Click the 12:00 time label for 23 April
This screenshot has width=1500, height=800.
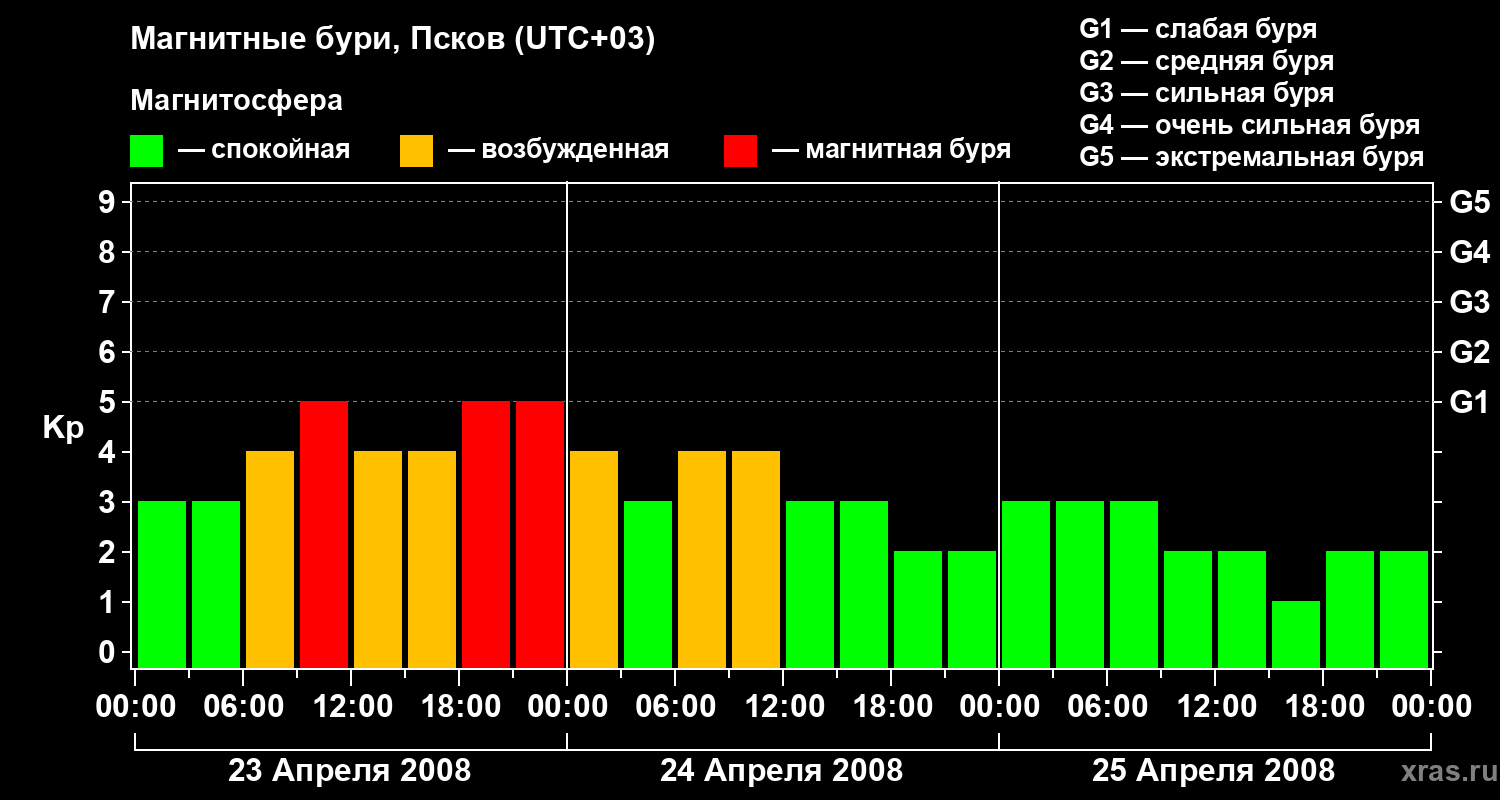[x=351, y=707]
